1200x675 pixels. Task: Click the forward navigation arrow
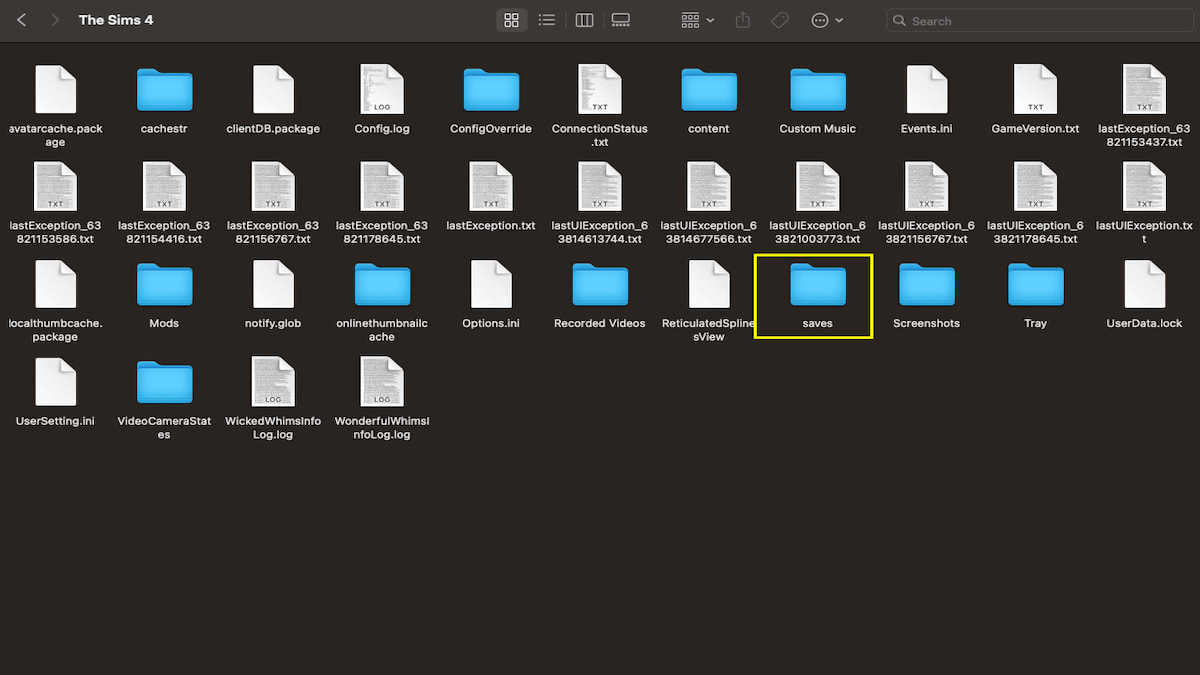54,19
